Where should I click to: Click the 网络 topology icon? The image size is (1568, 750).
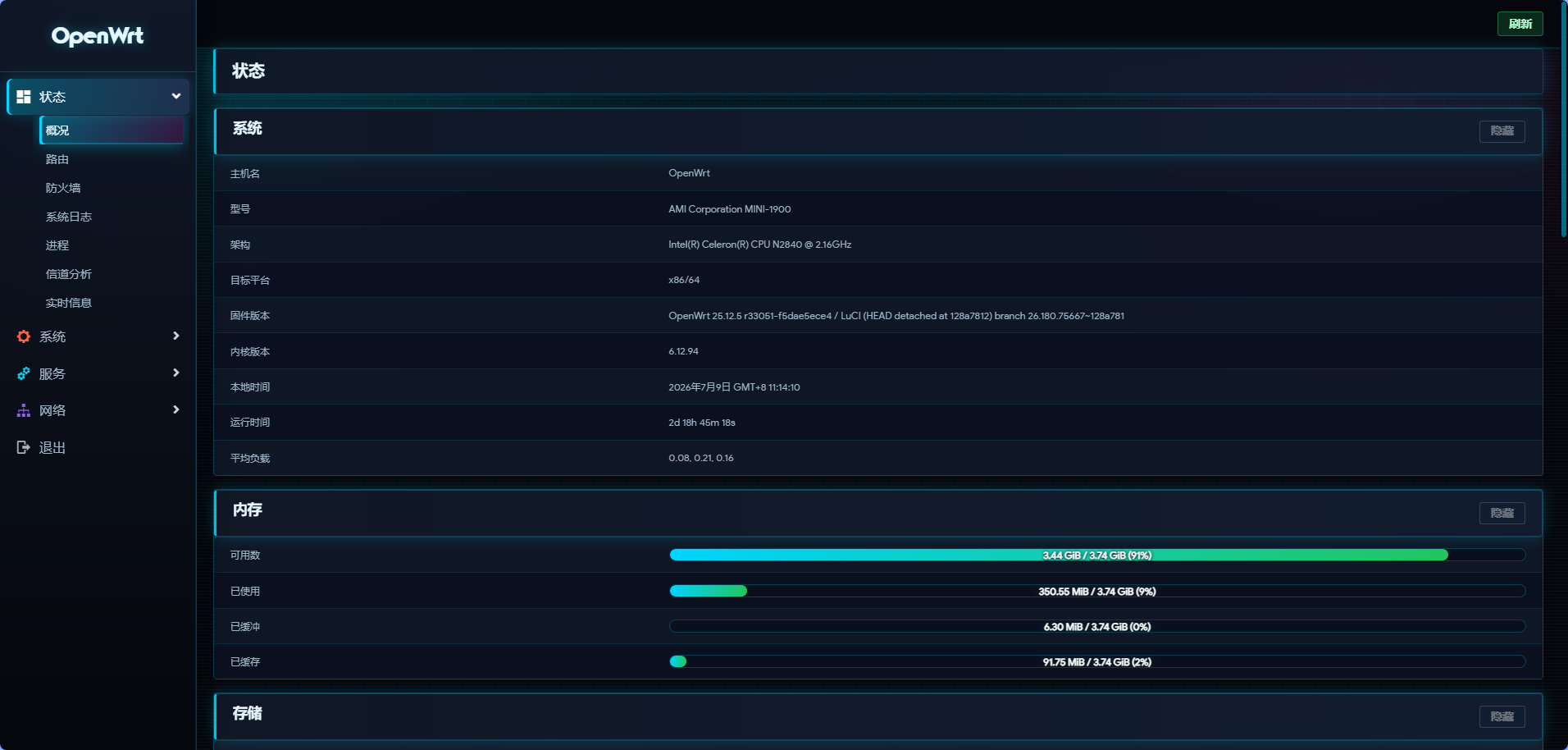24,410
